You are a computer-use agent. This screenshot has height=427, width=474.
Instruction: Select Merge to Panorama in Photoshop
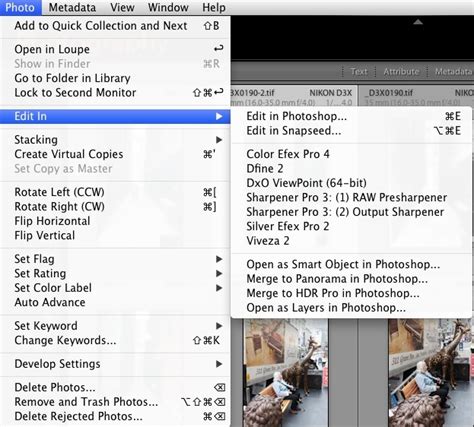pyautogui.click(x=351, y=279)
